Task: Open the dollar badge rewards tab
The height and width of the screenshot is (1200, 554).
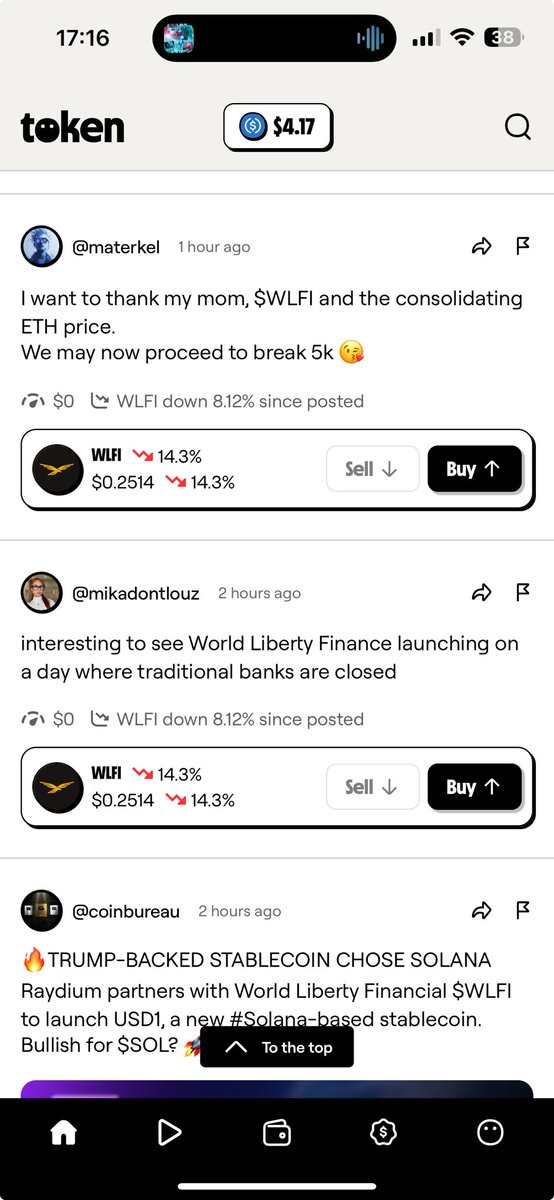Action: coord(383,1131)
